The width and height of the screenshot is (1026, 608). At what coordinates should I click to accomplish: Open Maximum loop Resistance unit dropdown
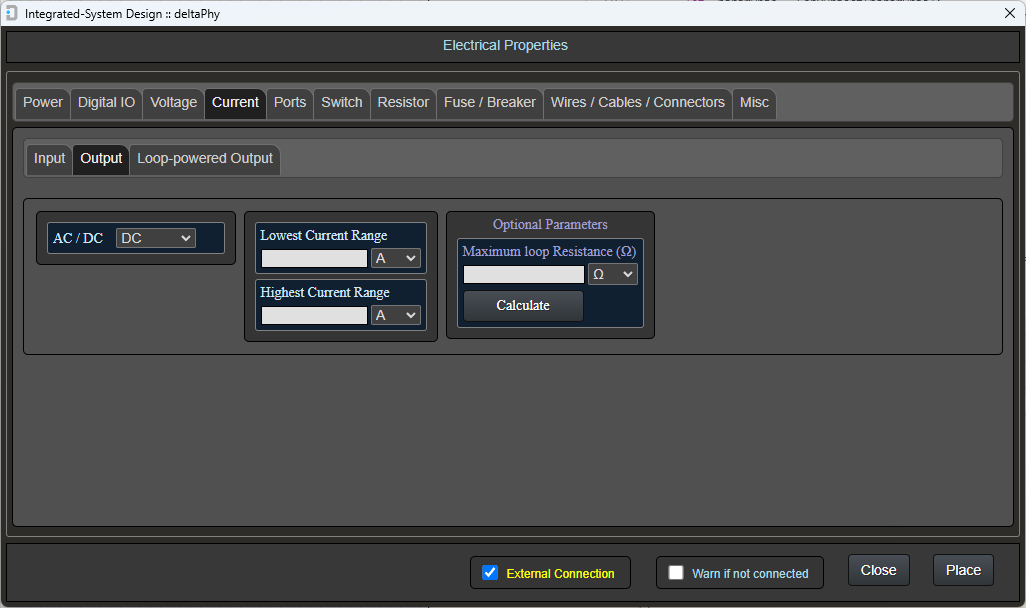tap(612, 274)
